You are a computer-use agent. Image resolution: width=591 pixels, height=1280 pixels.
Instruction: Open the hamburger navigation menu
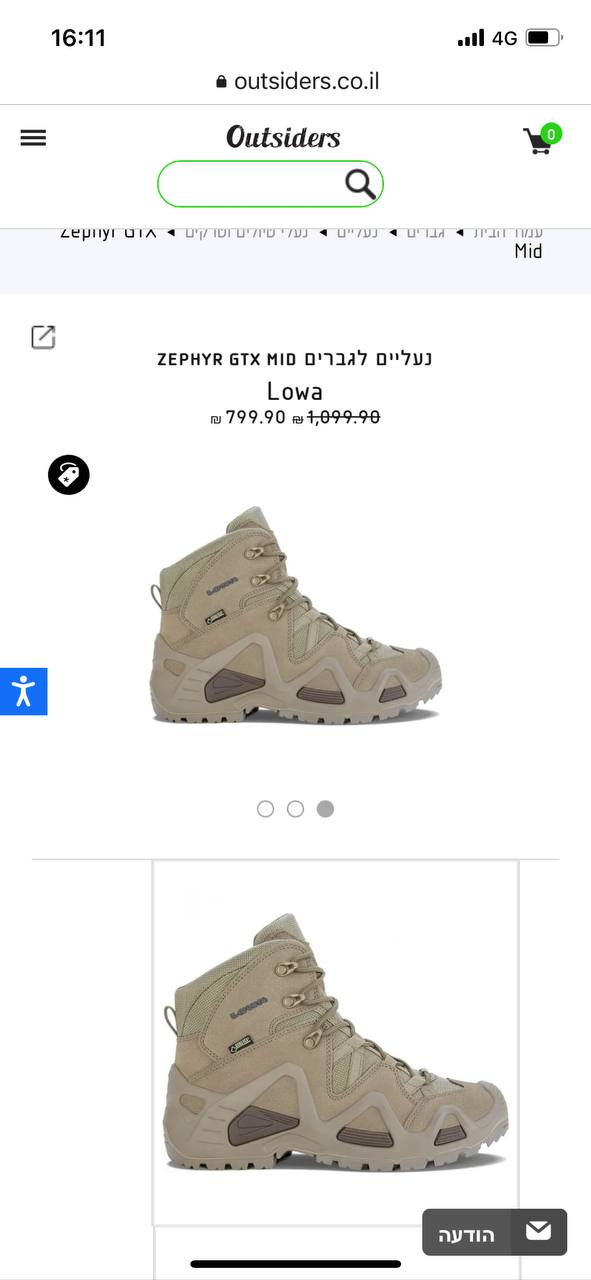(33, 138)
